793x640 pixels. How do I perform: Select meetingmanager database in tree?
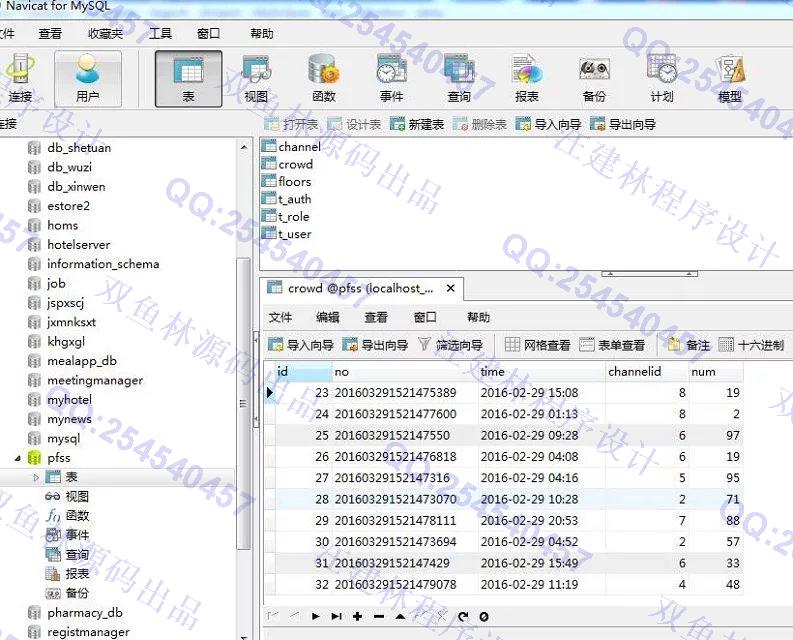[86, 380]
